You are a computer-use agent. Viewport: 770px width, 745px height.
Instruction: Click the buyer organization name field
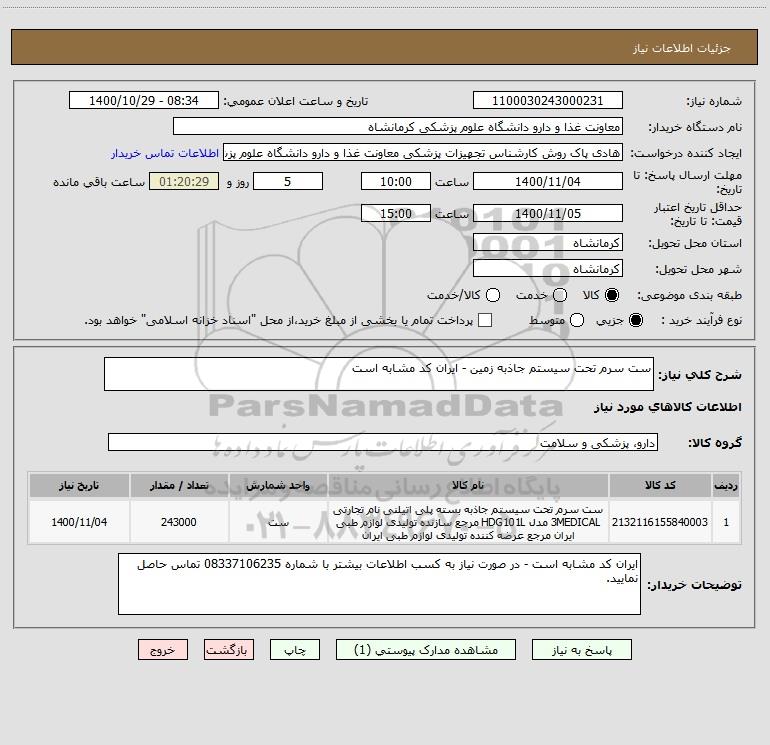point(398,127)
